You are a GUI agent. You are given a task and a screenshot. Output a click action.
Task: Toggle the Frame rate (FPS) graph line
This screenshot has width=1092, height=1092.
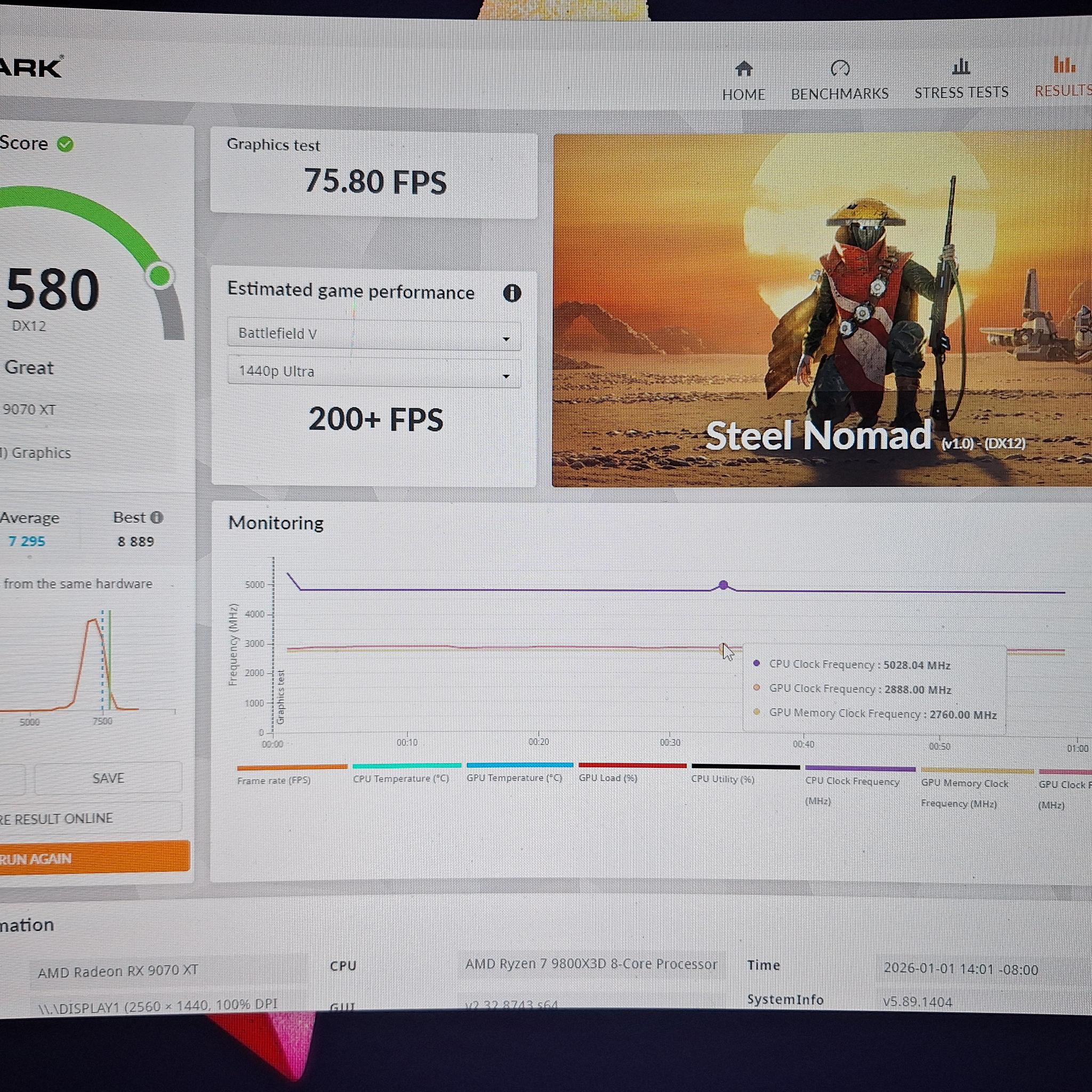tap(292, 766)
